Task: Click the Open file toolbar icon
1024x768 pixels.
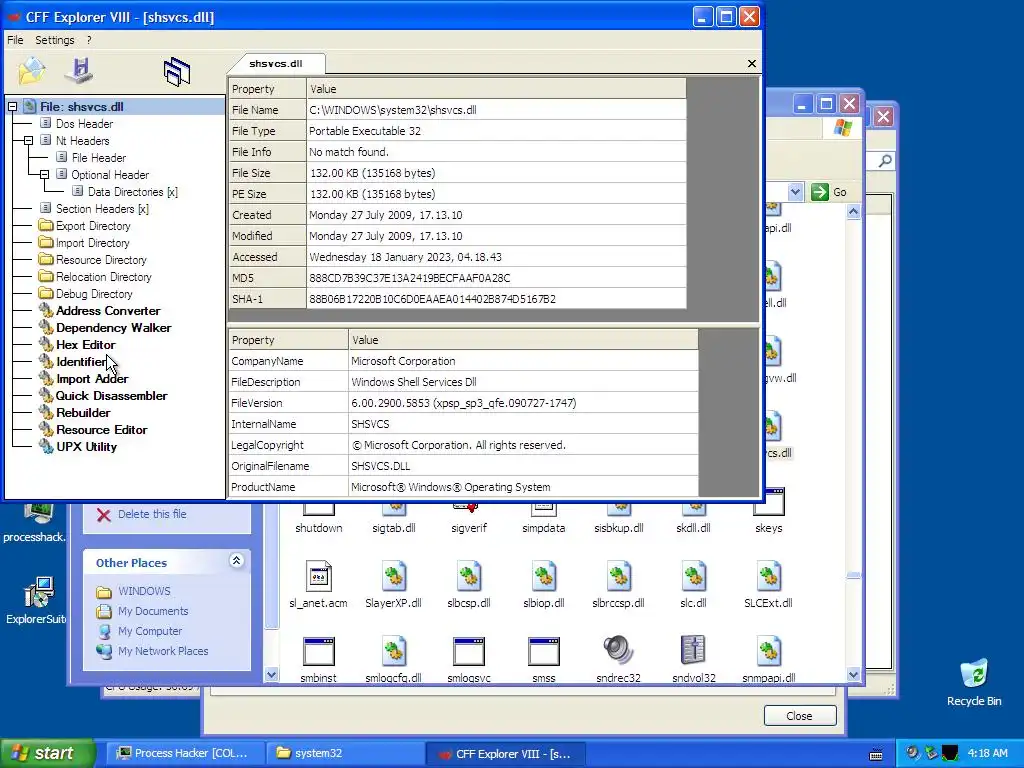Action: (31, 71)
